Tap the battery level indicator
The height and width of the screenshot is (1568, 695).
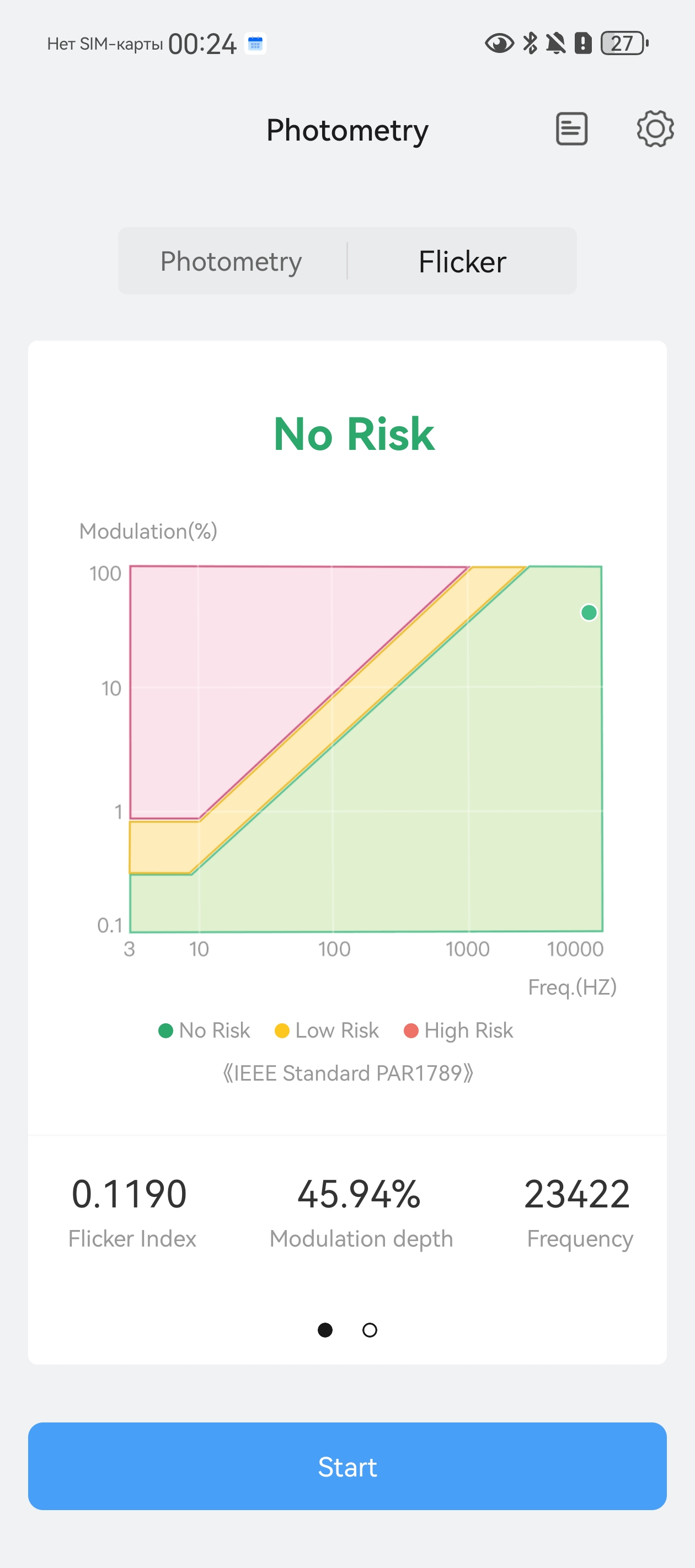[624, 44]
